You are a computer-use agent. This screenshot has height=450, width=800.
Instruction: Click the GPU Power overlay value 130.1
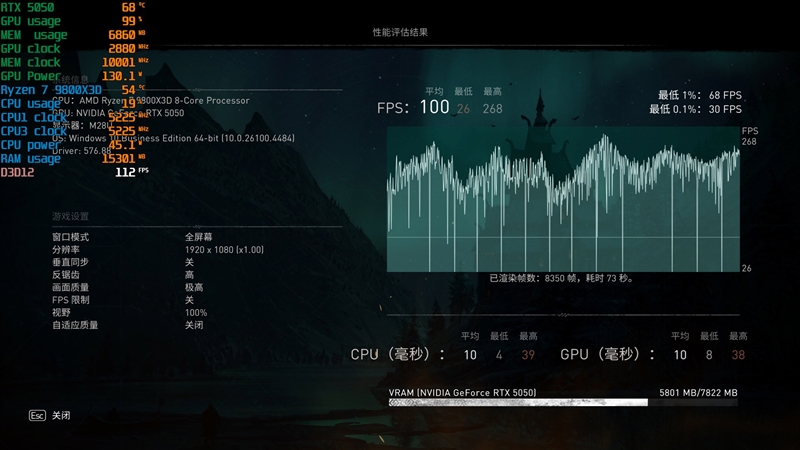click(118, 76)
